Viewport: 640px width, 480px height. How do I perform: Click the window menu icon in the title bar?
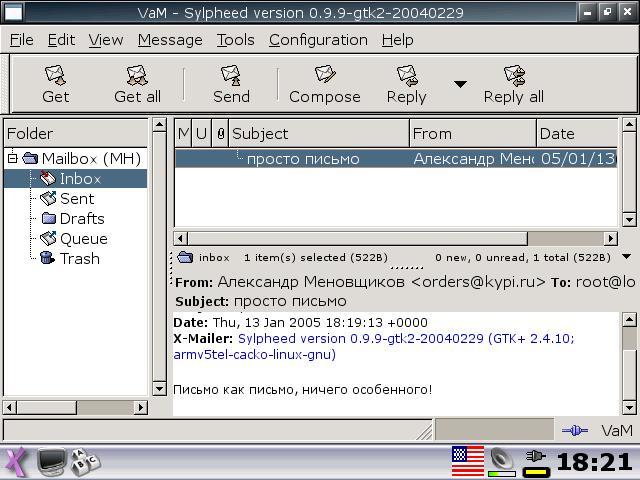coord(13,13)
